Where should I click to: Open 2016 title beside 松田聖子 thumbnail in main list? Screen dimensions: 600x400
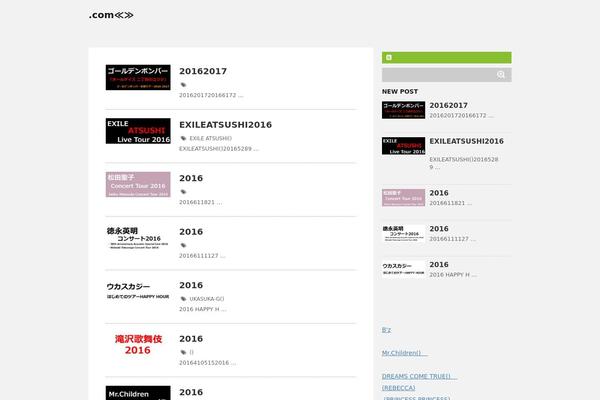point(191,178)
